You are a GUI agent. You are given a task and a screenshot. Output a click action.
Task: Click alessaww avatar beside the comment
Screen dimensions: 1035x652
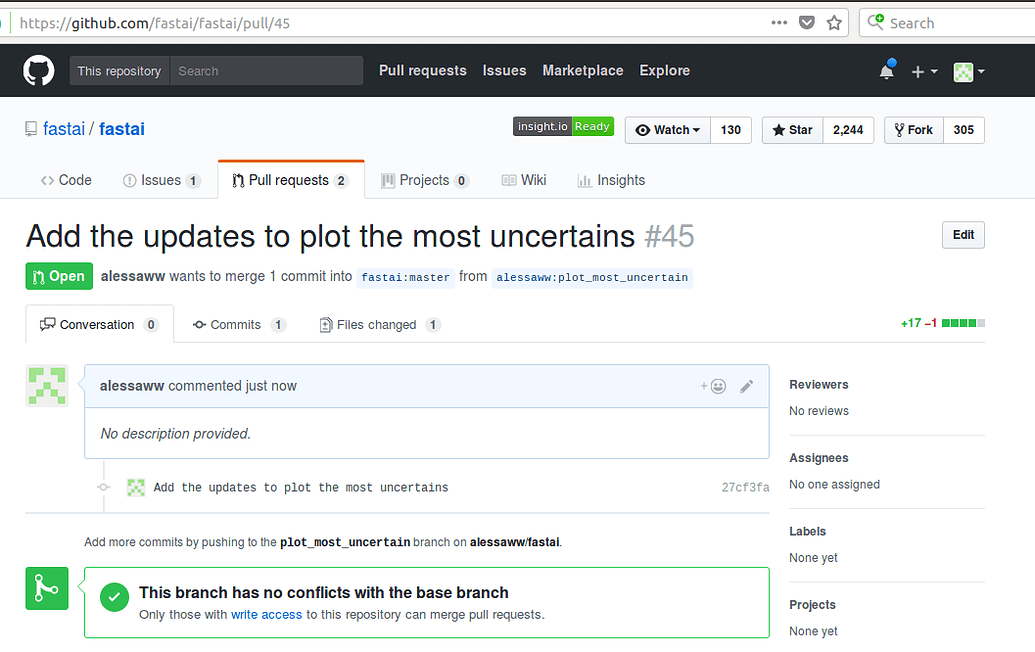pyautogui.click(x=47, y=386)
